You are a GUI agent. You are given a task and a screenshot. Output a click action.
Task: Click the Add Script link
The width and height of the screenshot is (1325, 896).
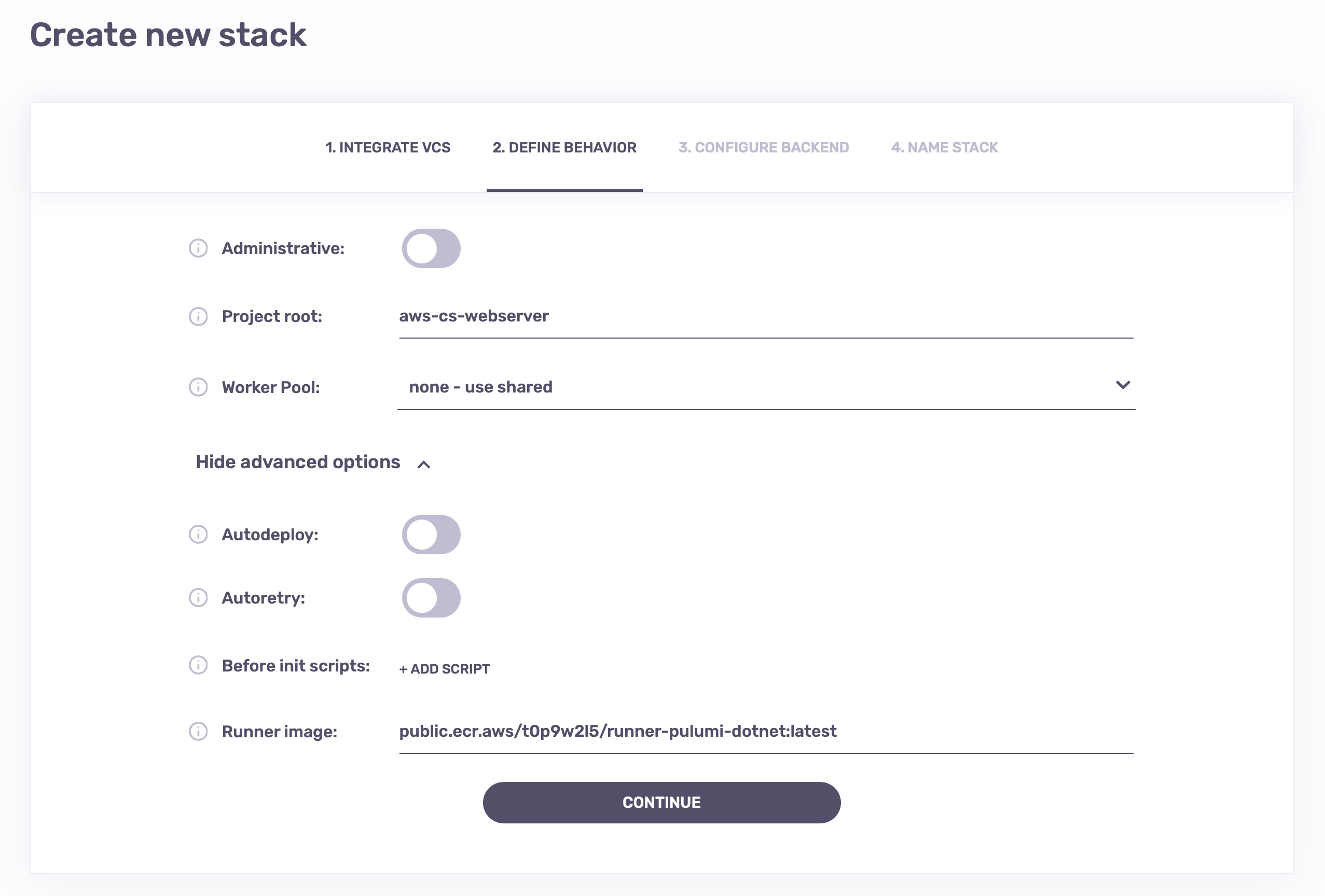(445, 669)
